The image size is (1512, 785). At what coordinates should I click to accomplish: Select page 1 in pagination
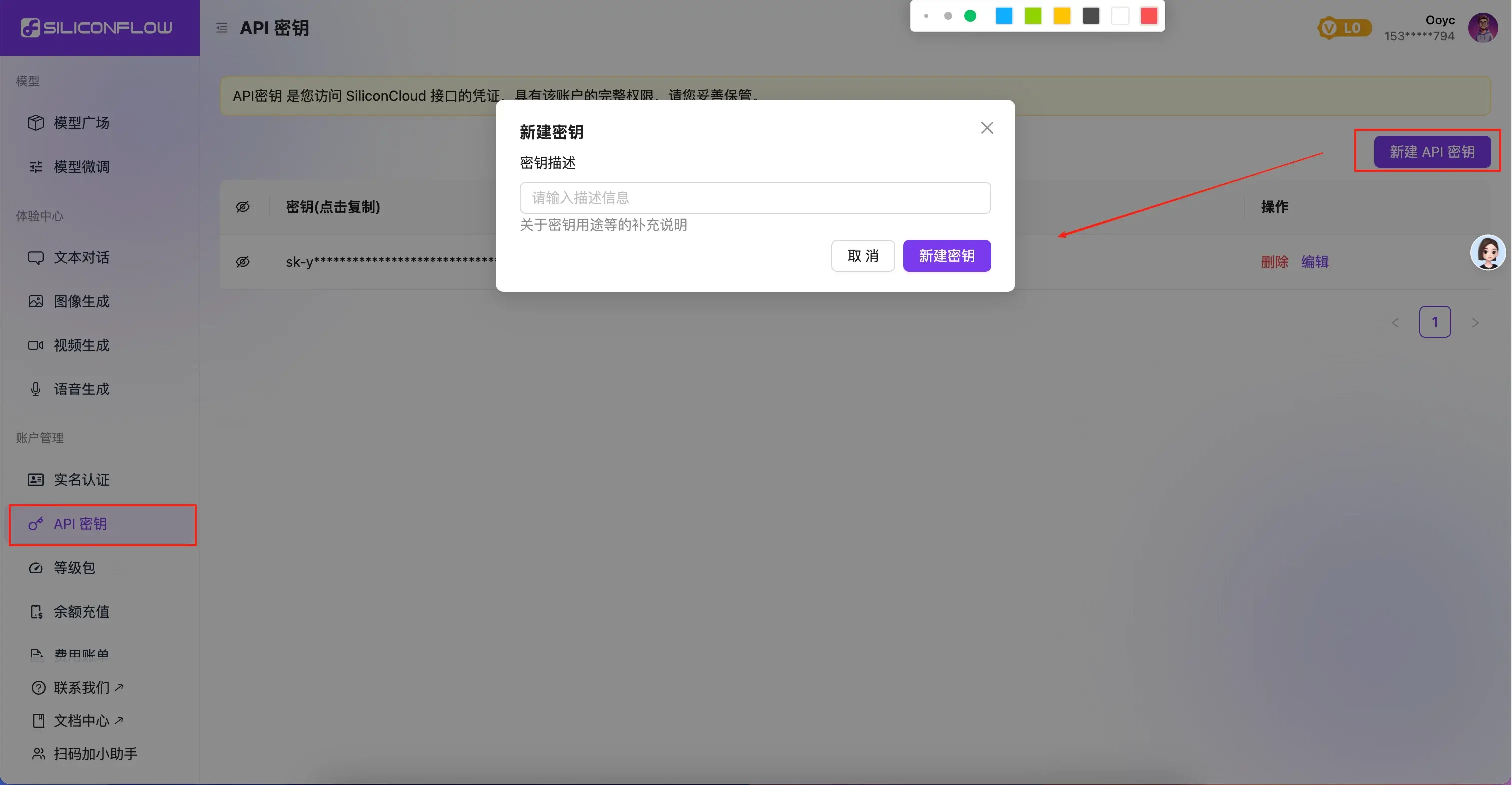coord(1435,322)
